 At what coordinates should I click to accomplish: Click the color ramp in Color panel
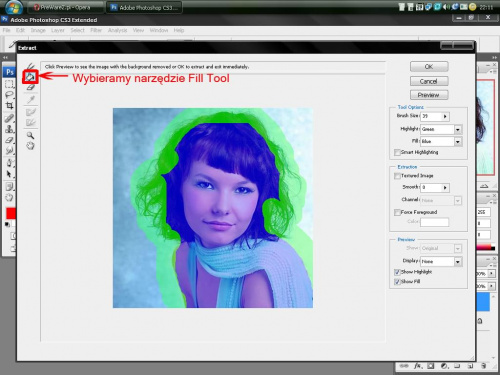[485, 247]
